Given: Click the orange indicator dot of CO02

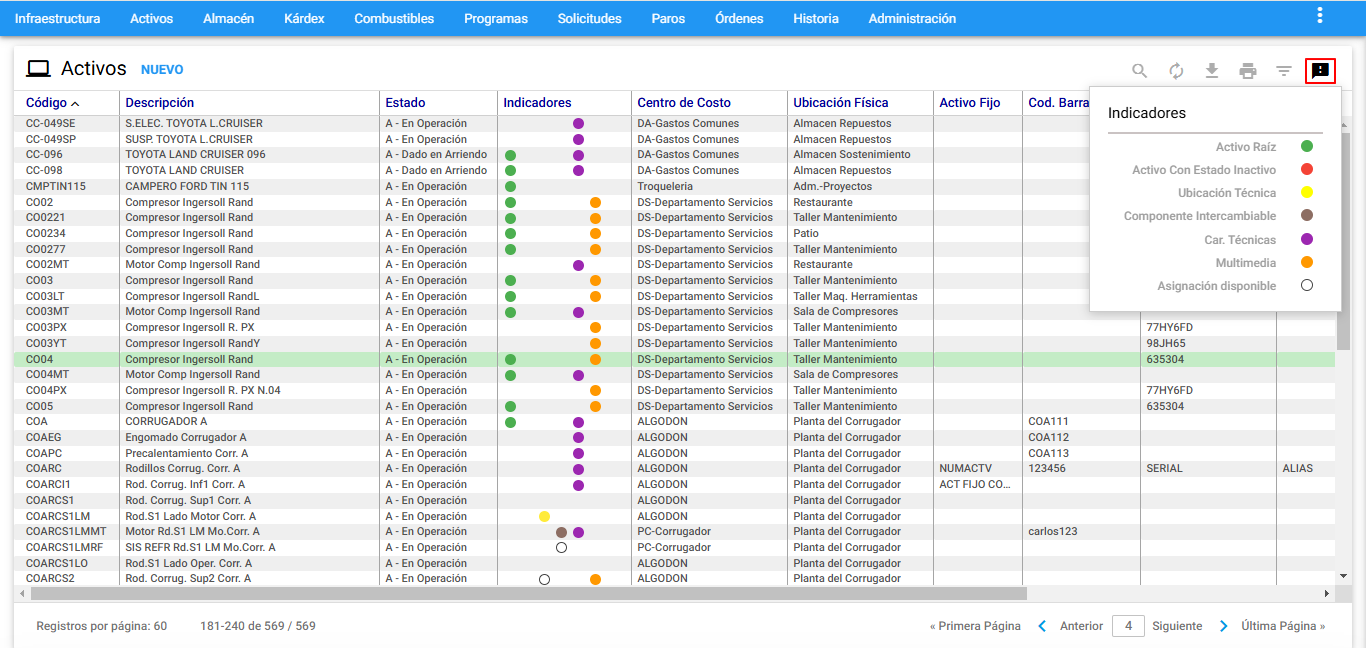Looking at the screenshot, I should (x=595, y=202).
